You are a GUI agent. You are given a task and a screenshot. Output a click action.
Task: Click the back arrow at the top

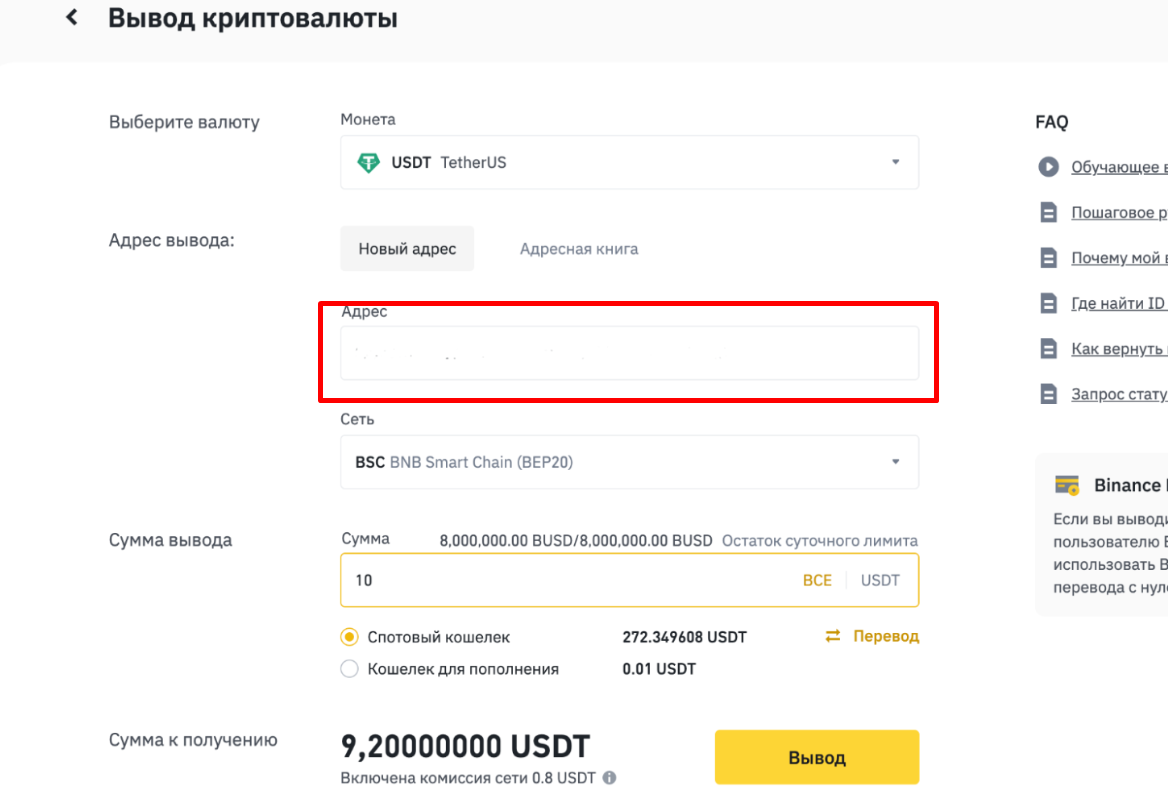pyautogui.click(x=70, y=17)
